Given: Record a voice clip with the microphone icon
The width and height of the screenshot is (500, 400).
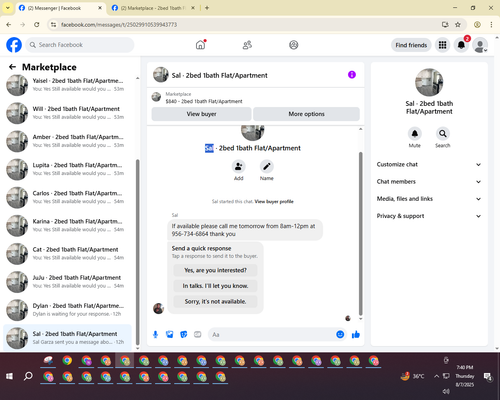Looking at the screenshot, I should [x=155, y=334].
